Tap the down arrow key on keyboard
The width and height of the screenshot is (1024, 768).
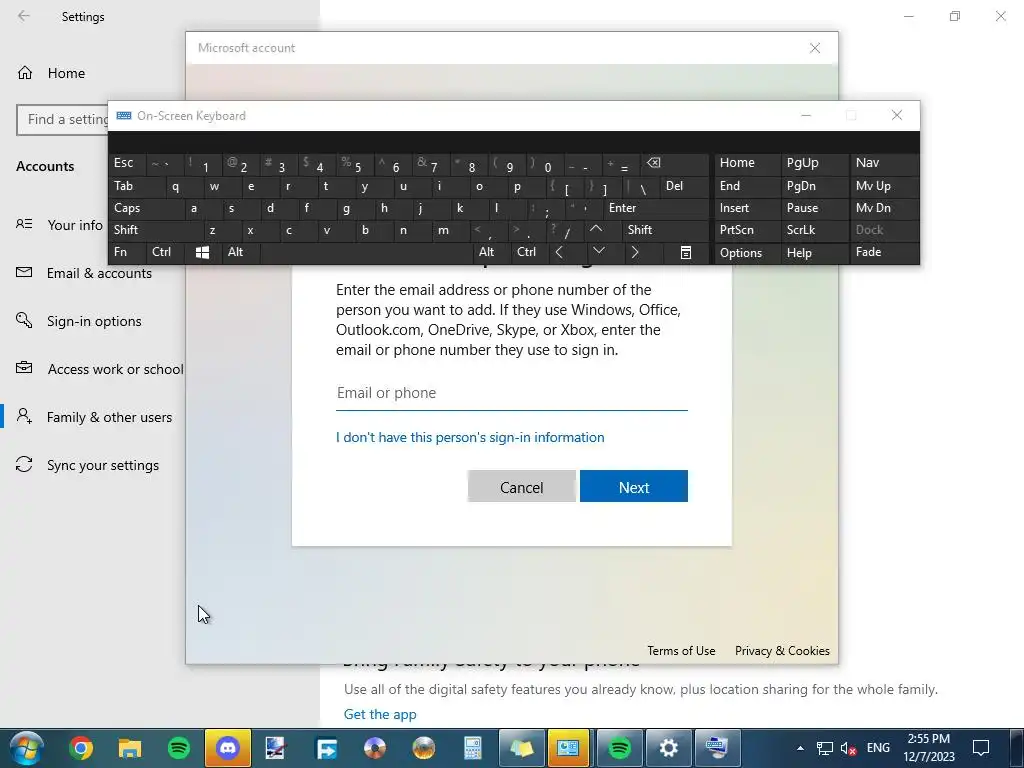click(x=598, y=252)
